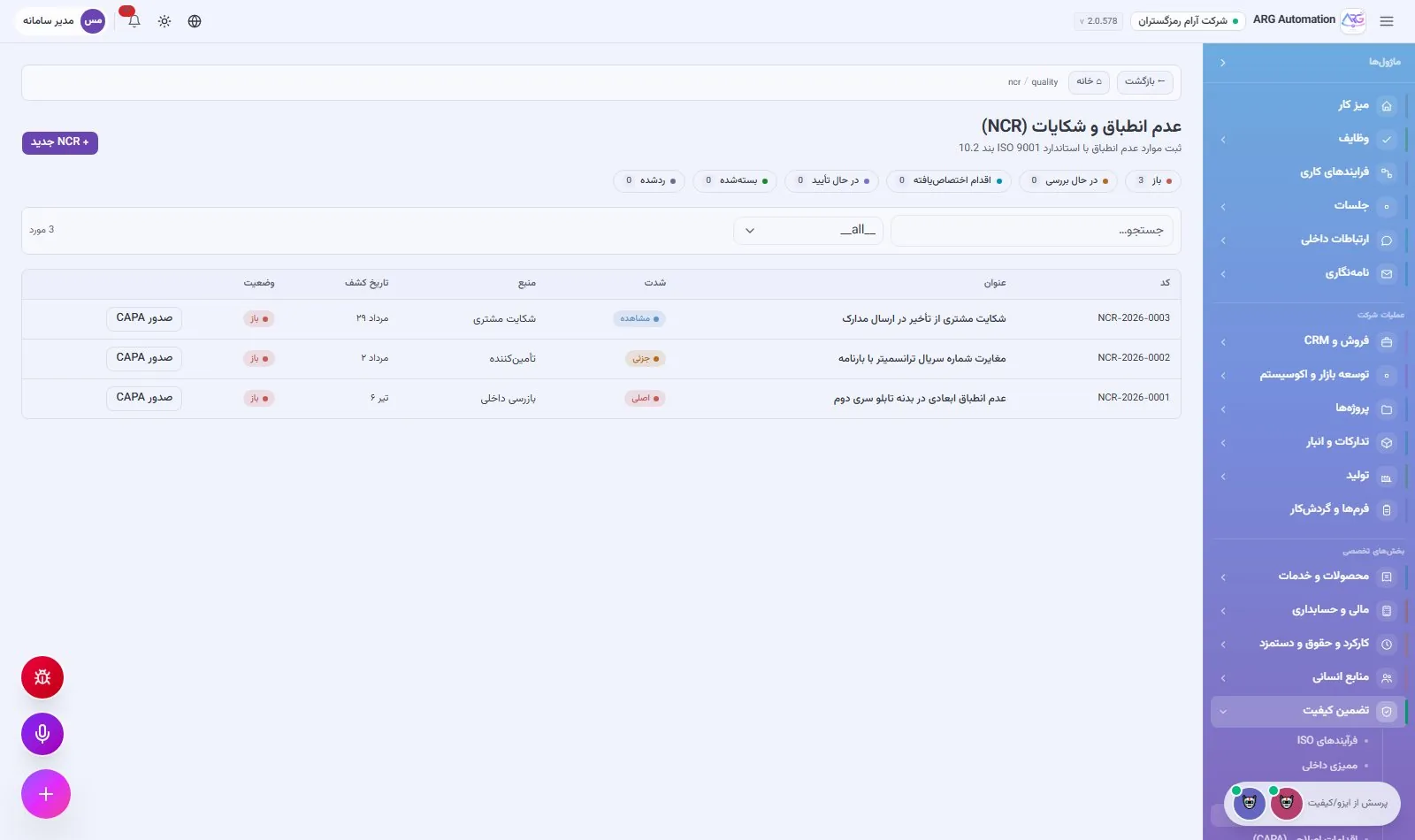Open ممیزی داخلی submenu item
The image size is (1415, 840).
click(x=1329, y=766)
